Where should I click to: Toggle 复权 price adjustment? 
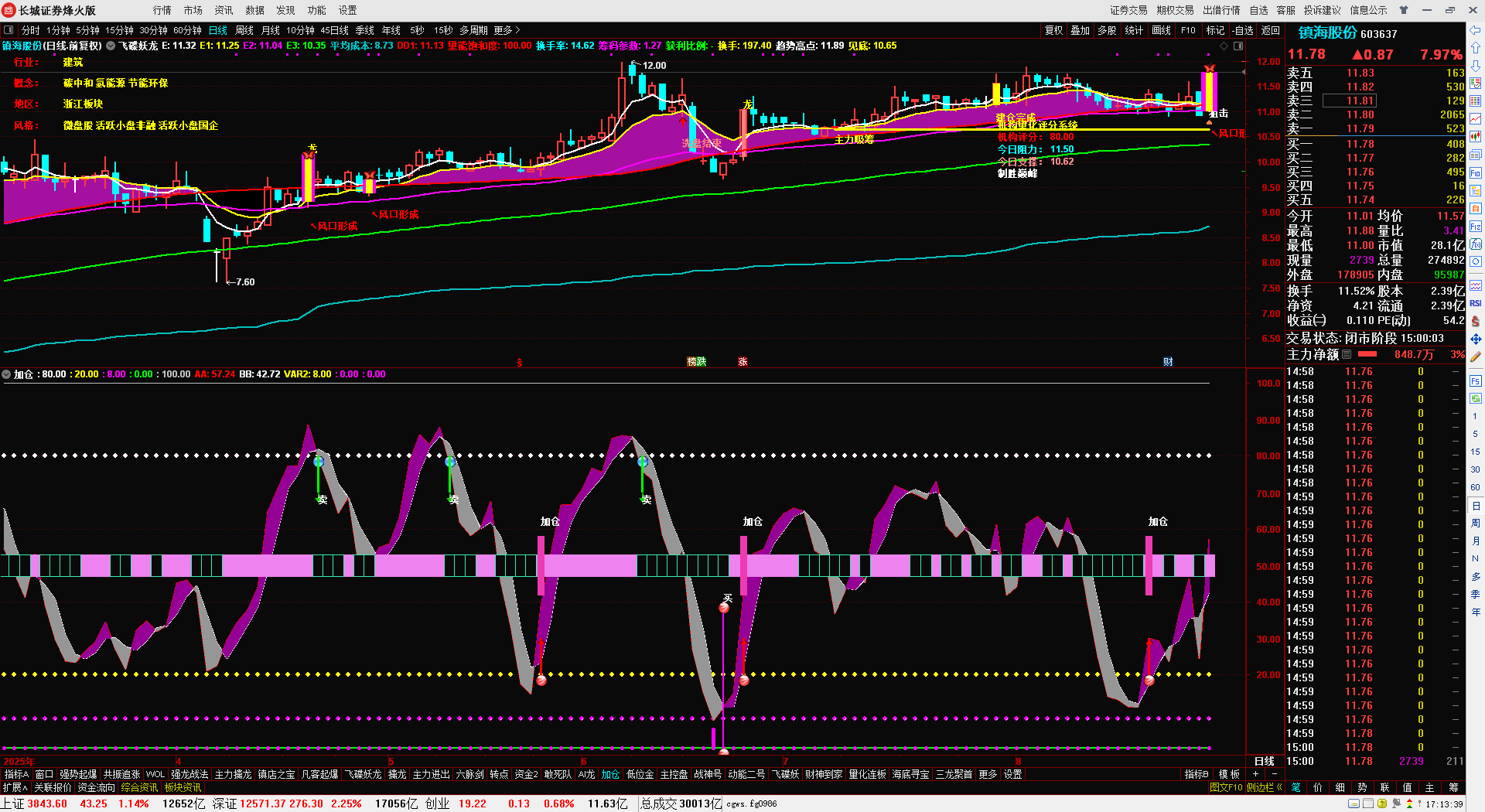click(1053, 30)
